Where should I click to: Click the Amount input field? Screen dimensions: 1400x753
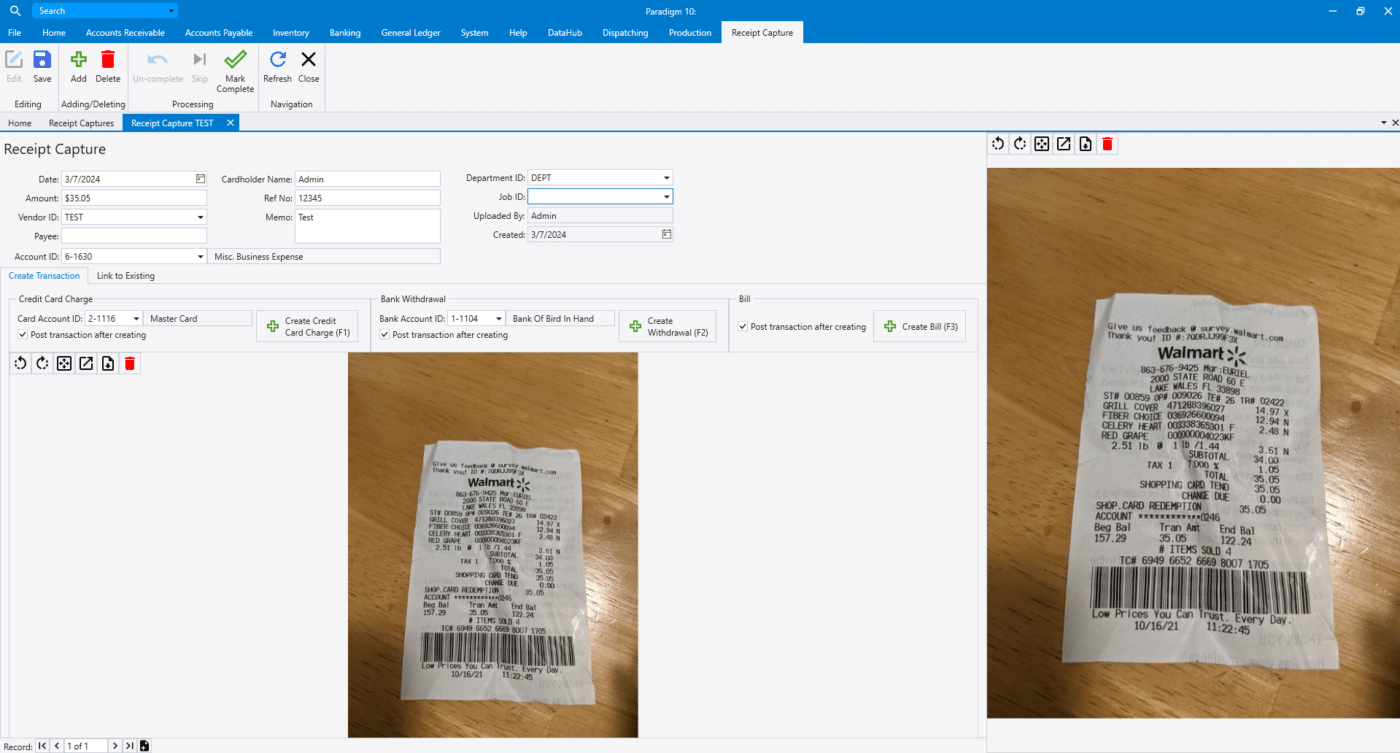134,198
